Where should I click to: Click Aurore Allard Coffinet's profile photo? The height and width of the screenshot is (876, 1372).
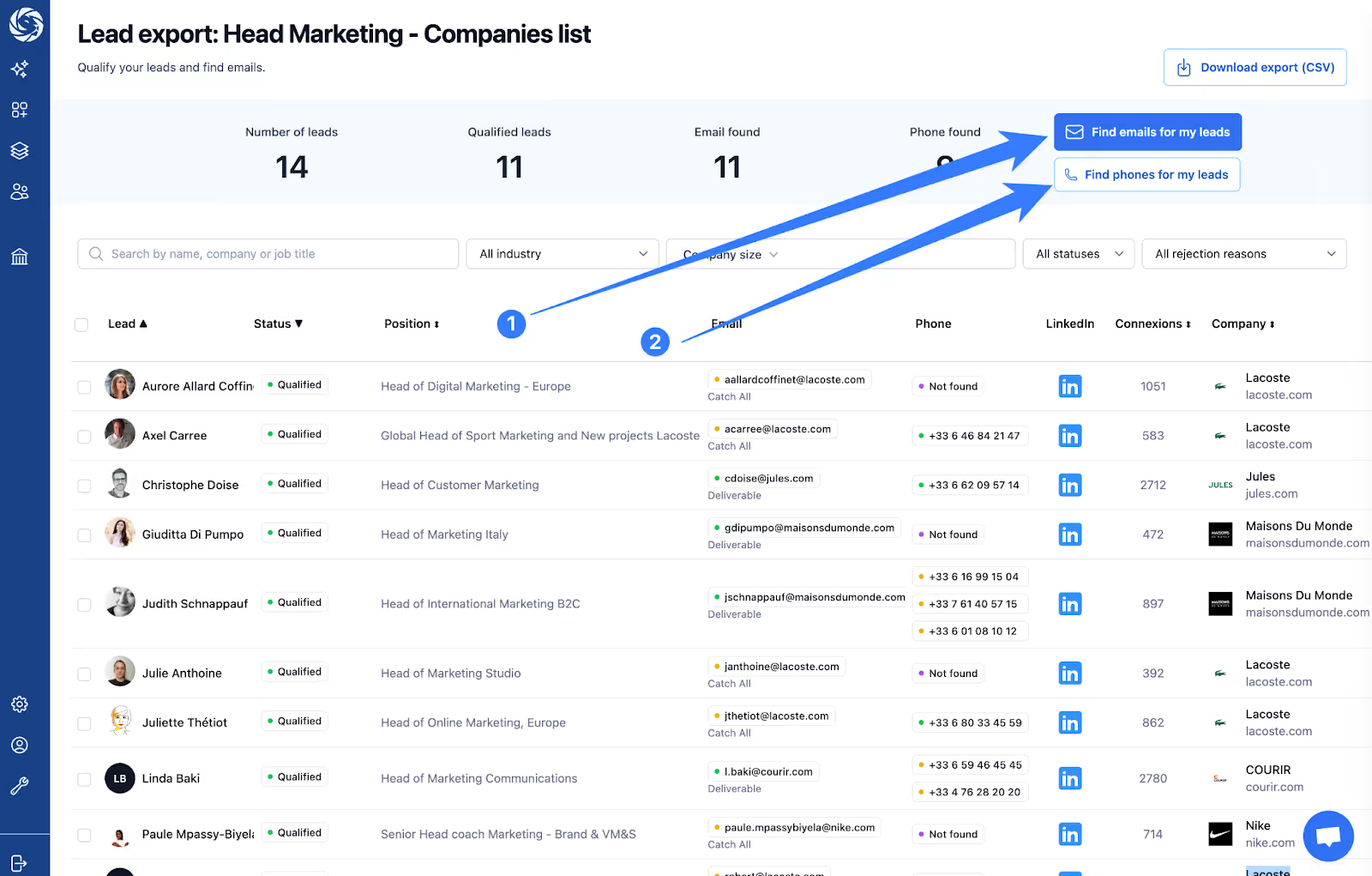tap(120, 384)
